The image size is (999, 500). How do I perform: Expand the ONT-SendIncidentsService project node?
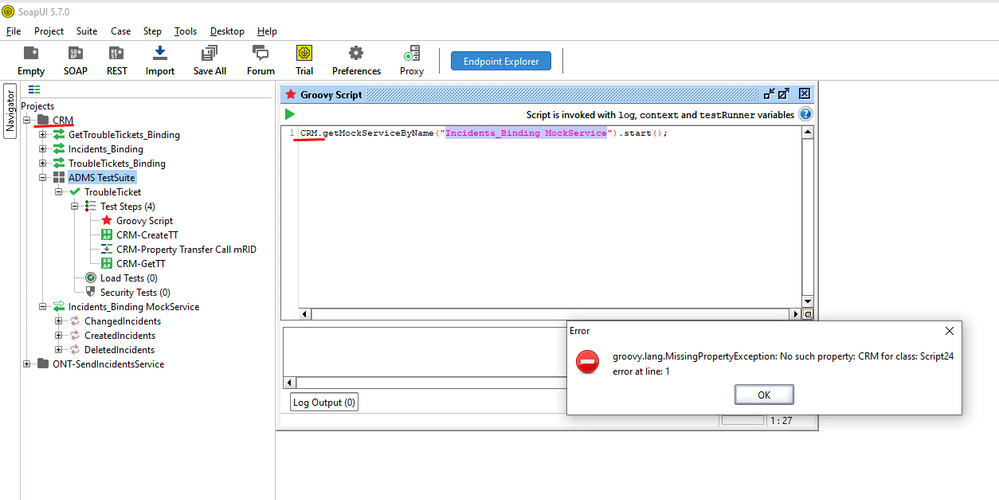tap(27, 364)
